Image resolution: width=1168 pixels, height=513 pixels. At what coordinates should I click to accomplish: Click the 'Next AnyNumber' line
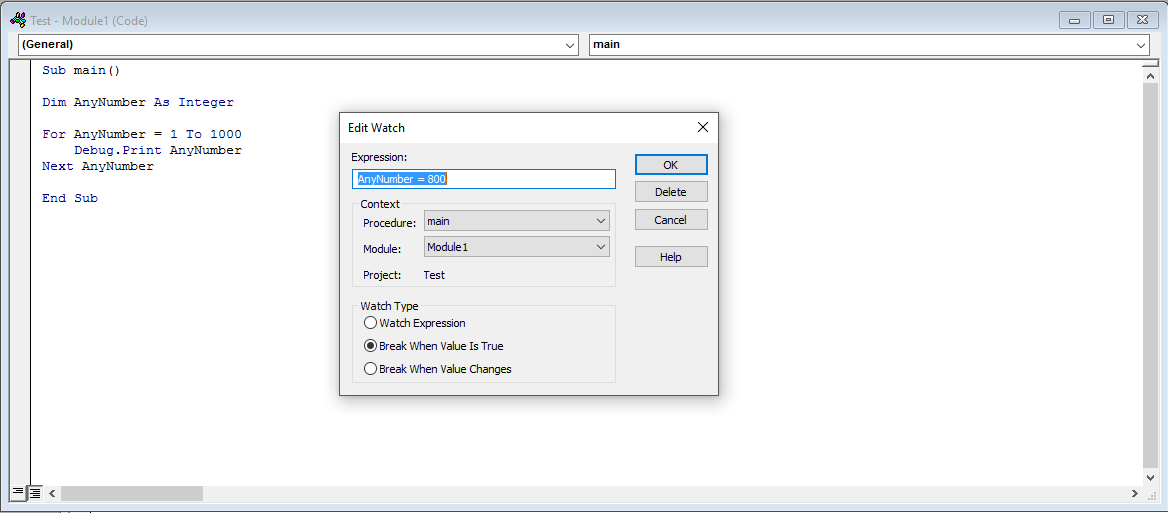click(98, 167)
